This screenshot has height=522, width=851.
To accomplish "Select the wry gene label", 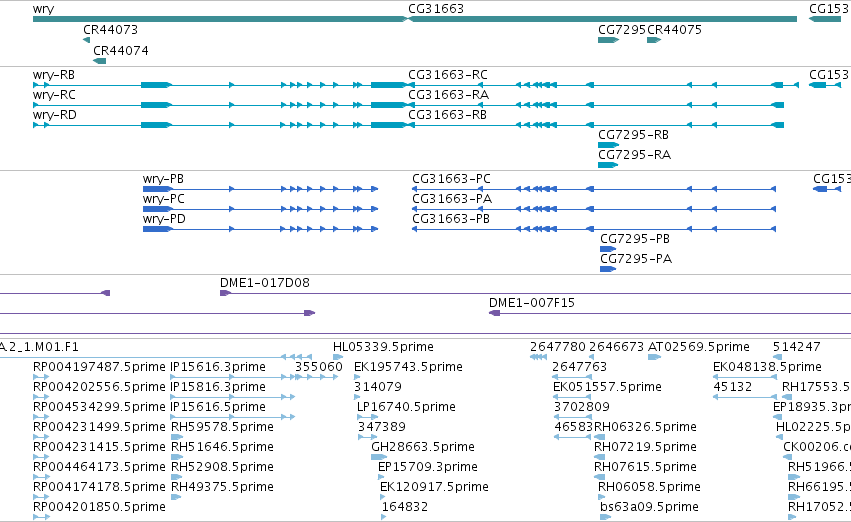I will point(43,9).
